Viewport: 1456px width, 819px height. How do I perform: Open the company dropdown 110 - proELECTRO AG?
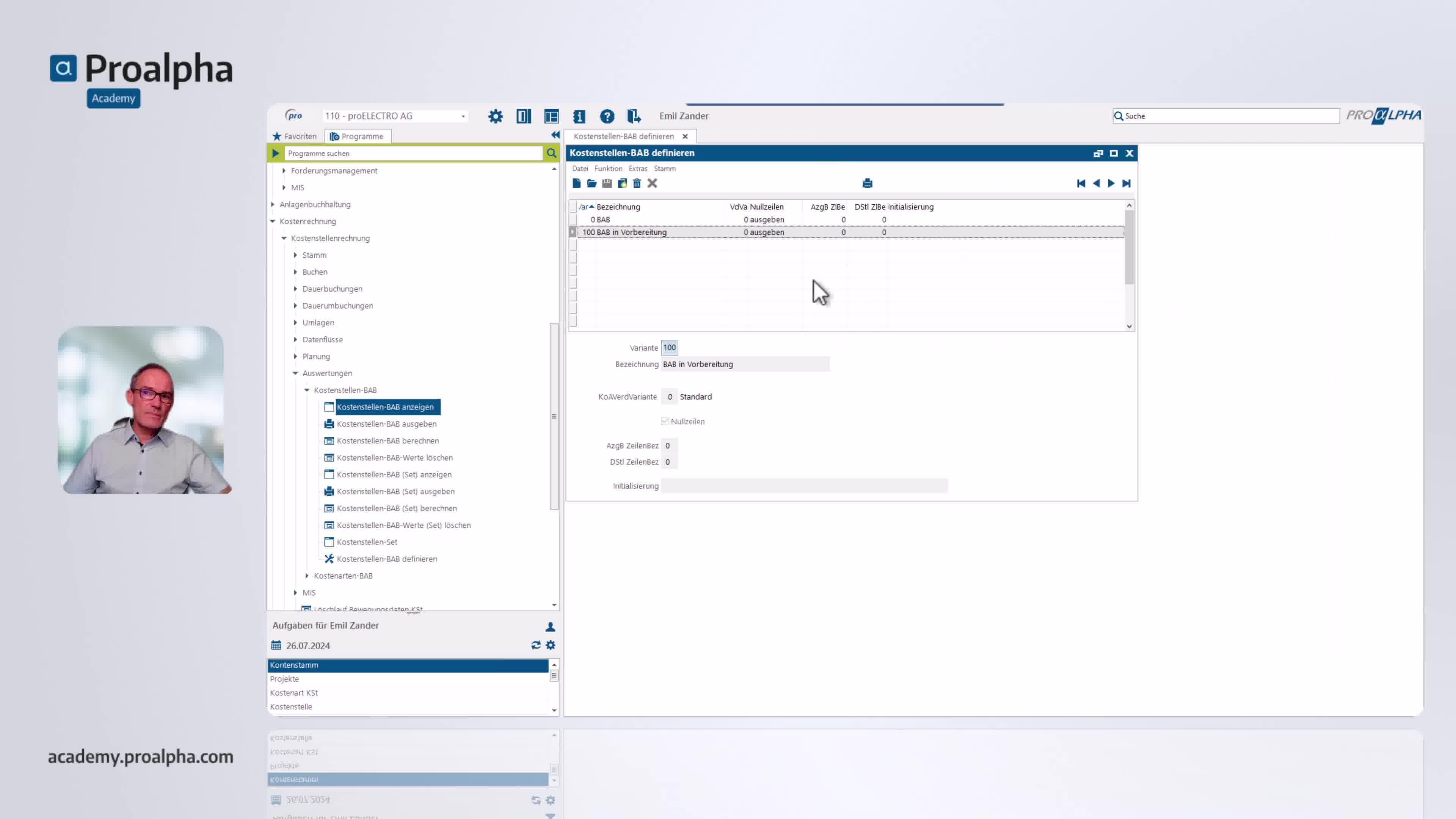point(463,116)
